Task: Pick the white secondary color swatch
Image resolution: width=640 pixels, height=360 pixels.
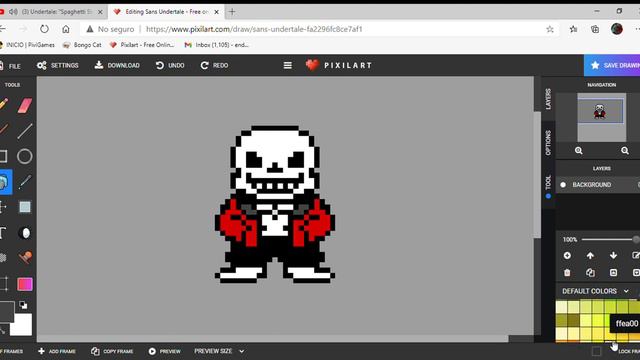Action: tap(21, 326)
